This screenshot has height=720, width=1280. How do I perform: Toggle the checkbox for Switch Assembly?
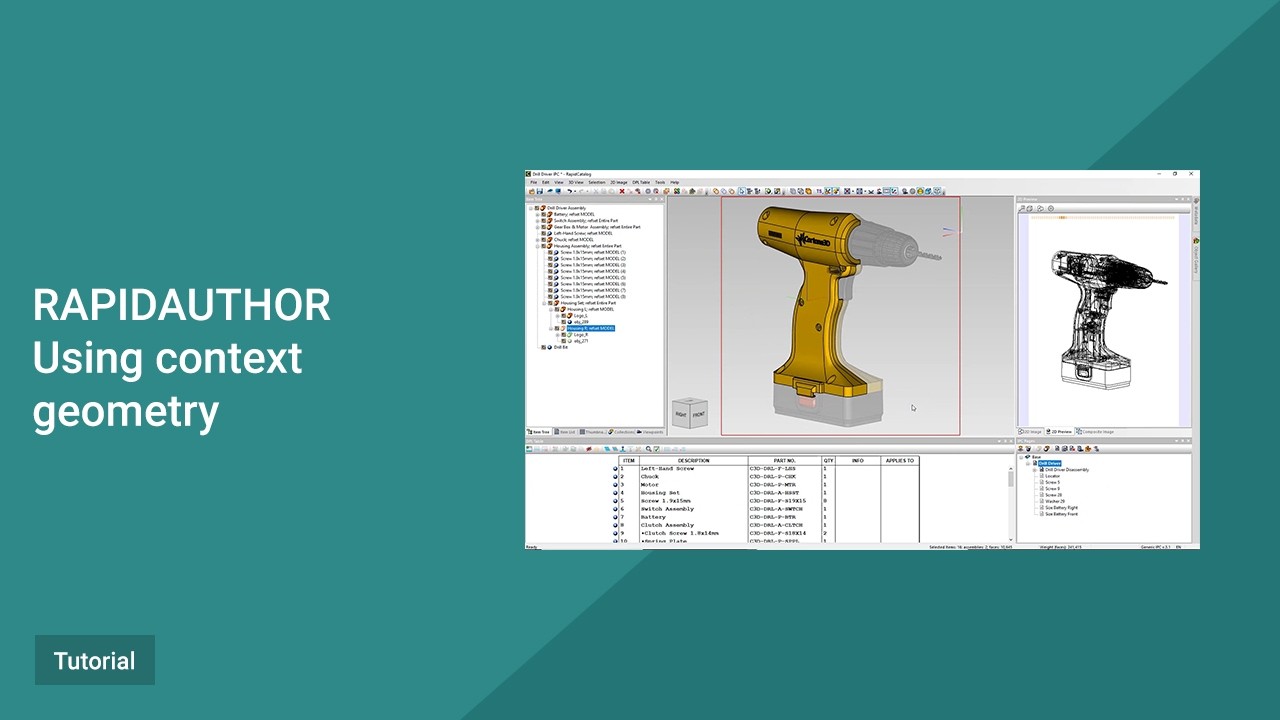coord(544,220)
